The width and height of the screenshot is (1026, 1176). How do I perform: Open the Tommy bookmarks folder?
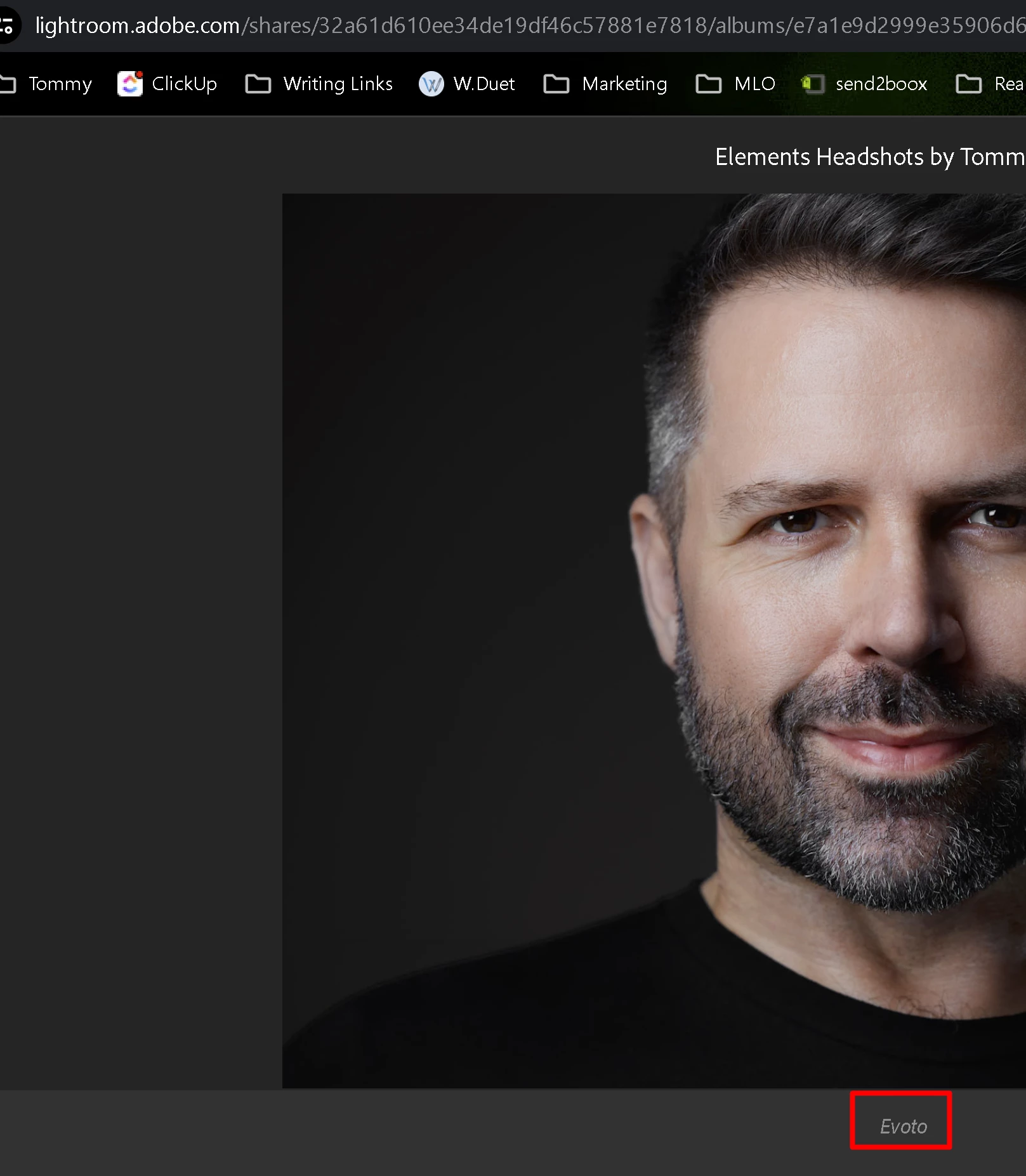(46, 84)
